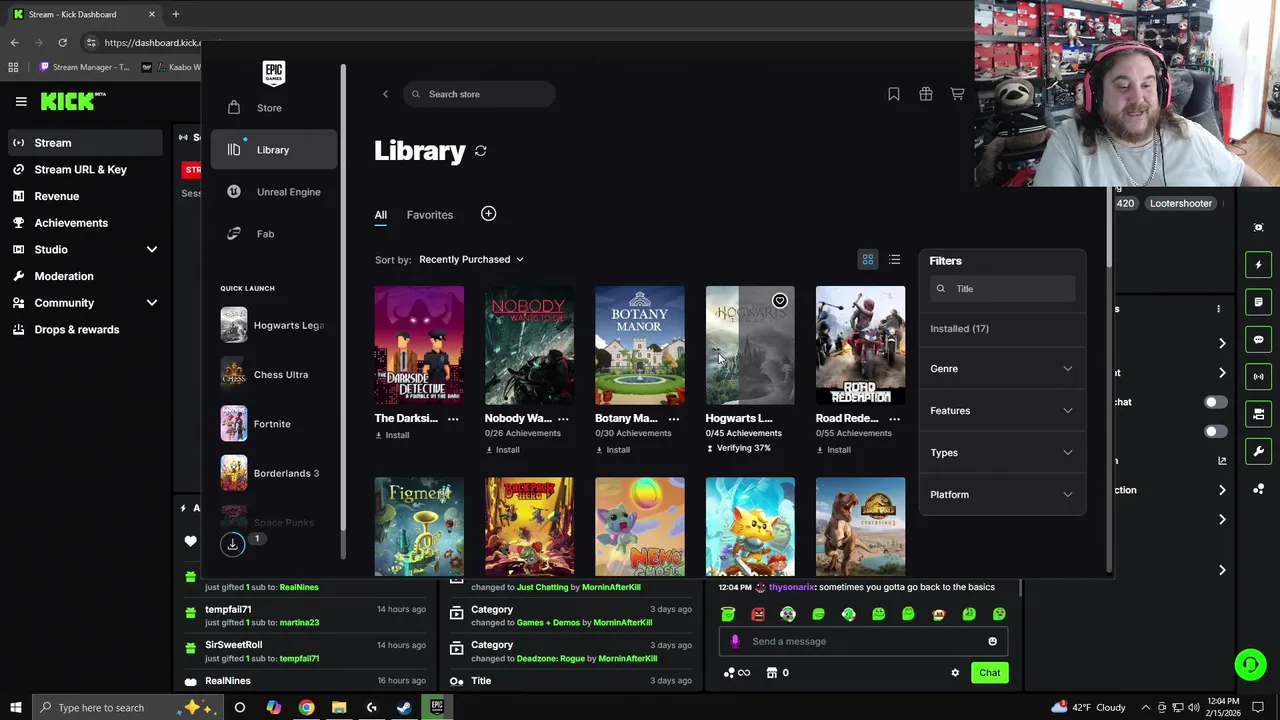
Task: Expand the Features filter
Action: [x=1002, y=411]
